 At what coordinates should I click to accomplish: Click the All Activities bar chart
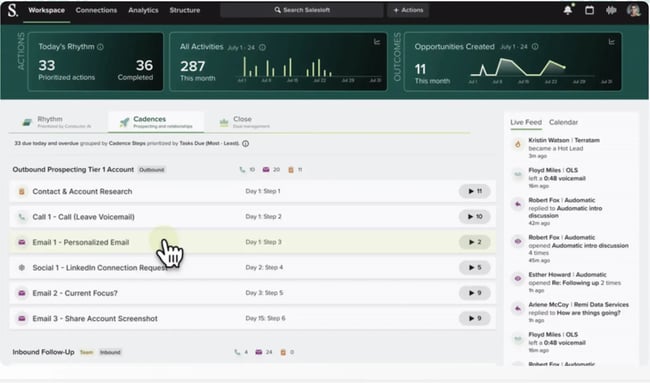[309, 69]
